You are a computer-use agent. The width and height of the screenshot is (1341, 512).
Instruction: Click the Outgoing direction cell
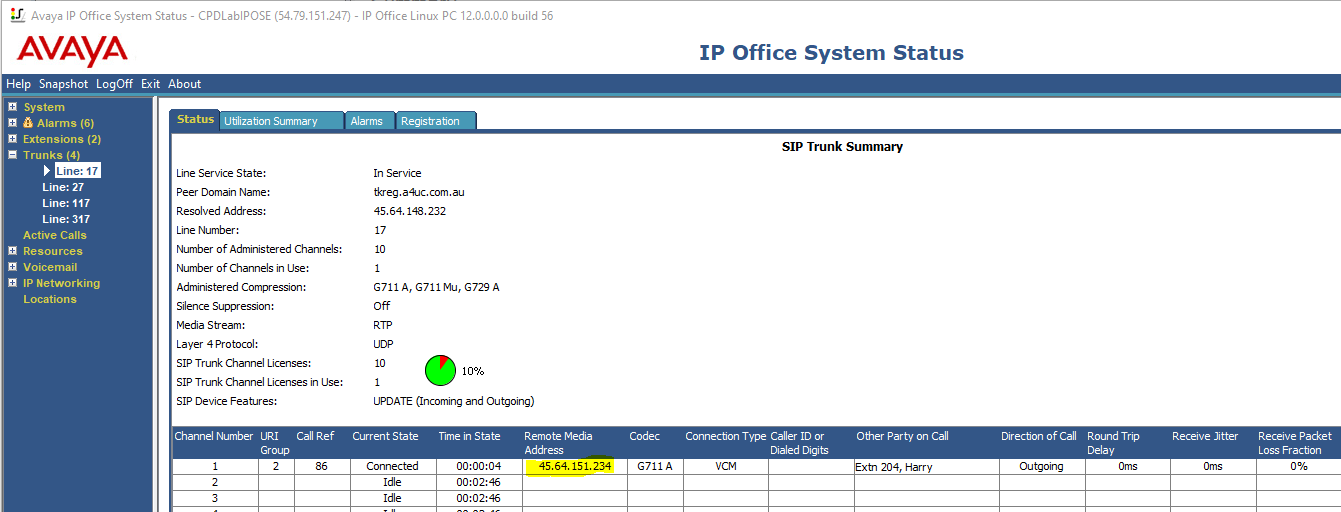[x=1041, y=466]
